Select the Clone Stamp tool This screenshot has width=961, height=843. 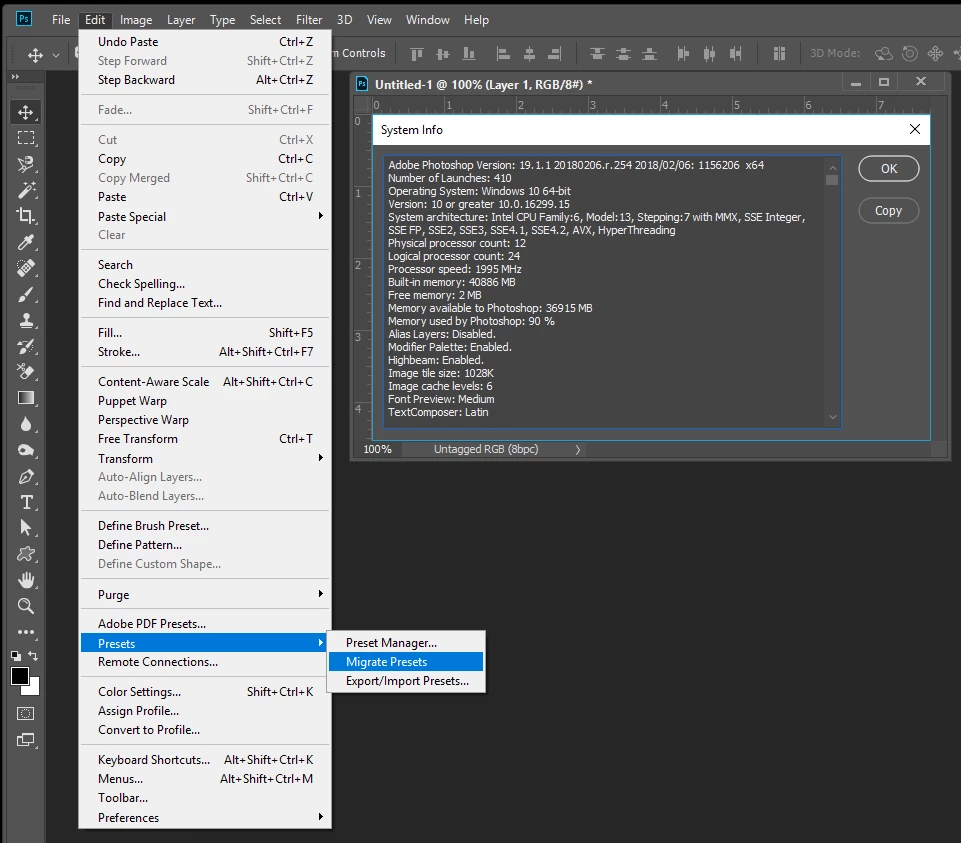[26, 320]
